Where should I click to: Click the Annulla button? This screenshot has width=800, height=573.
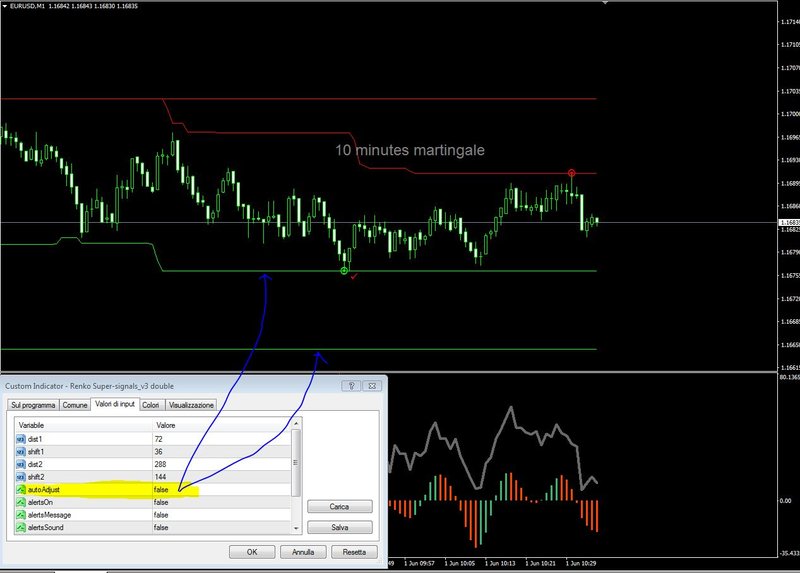point(303,552)
